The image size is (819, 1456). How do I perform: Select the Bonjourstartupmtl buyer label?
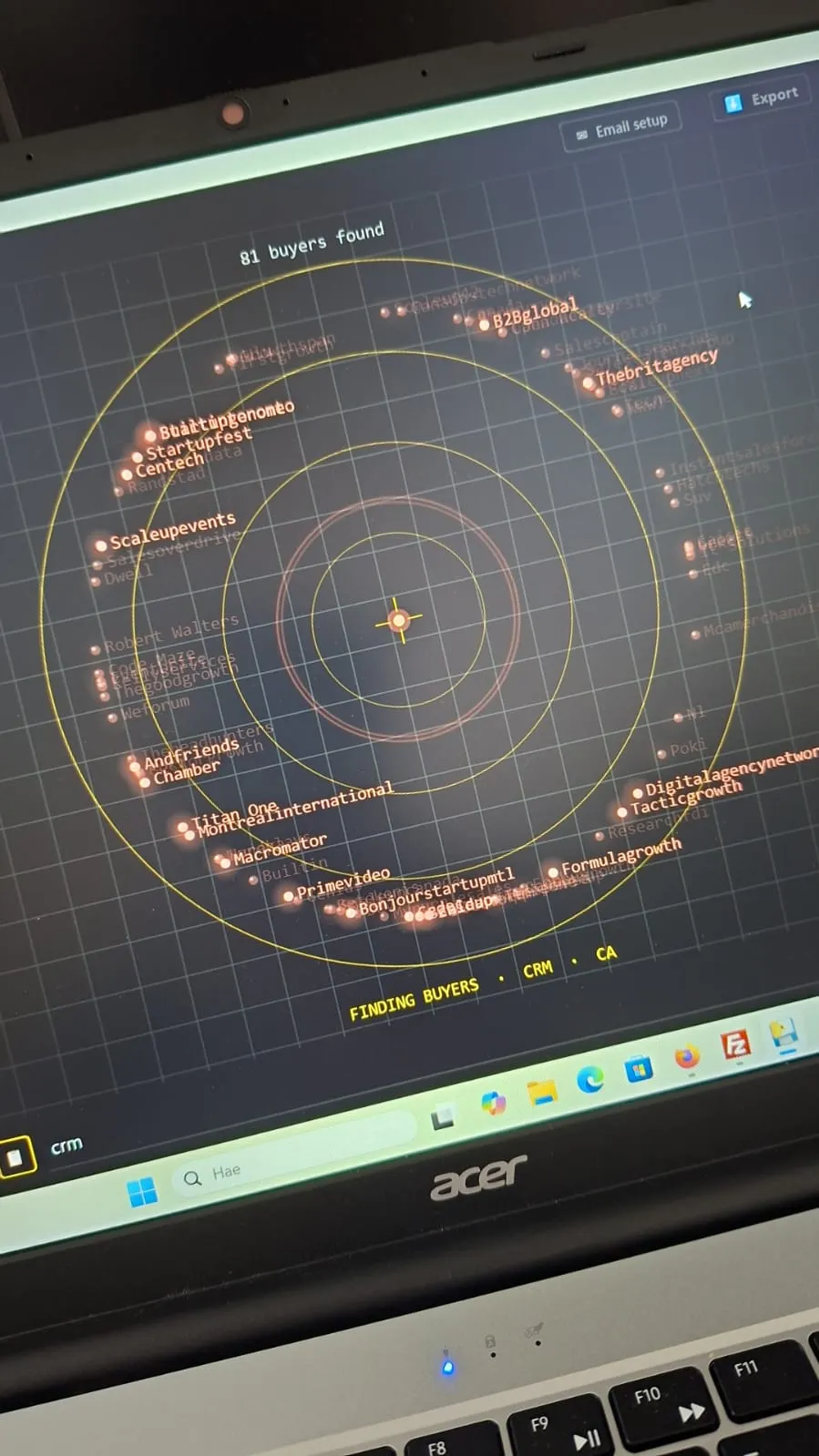click(436, 892)
